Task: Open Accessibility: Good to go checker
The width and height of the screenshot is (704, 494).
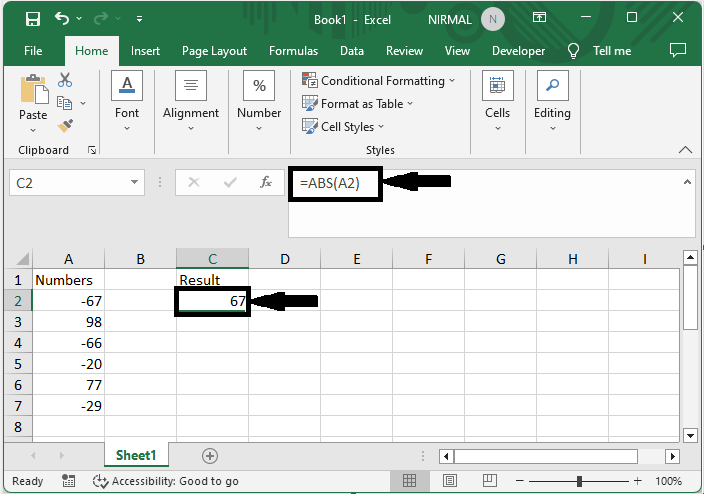Action: tap(165, 481)
